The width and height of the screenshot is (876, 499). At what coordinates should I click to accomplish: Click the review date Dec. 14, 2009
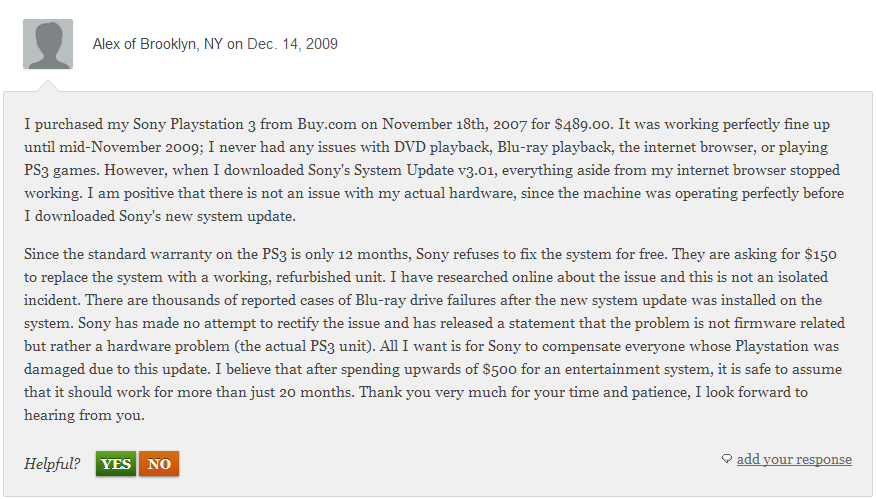(292, 44)
